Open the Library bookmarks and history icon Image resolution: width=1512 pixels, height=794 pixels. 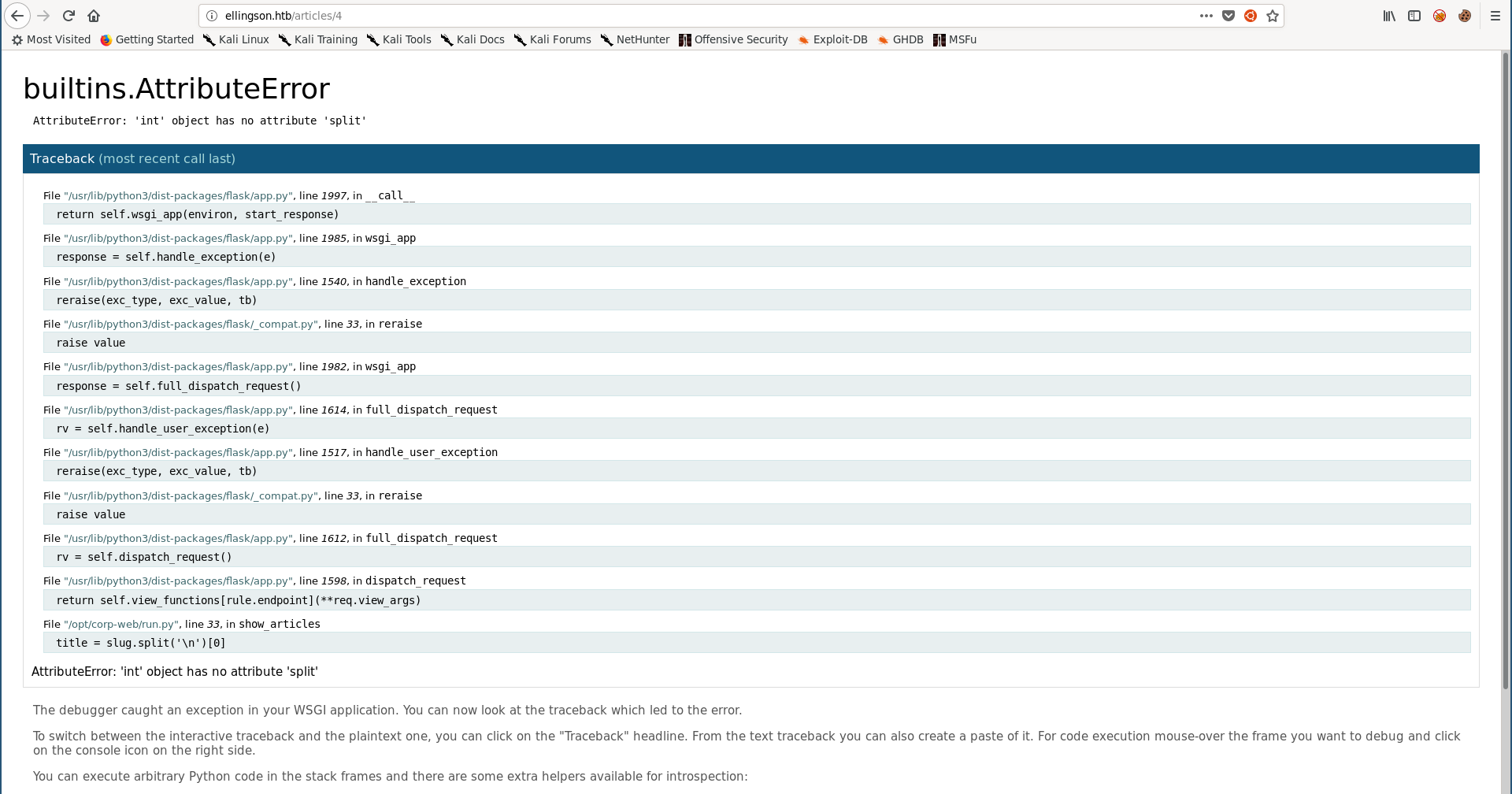pos(1389,16)
